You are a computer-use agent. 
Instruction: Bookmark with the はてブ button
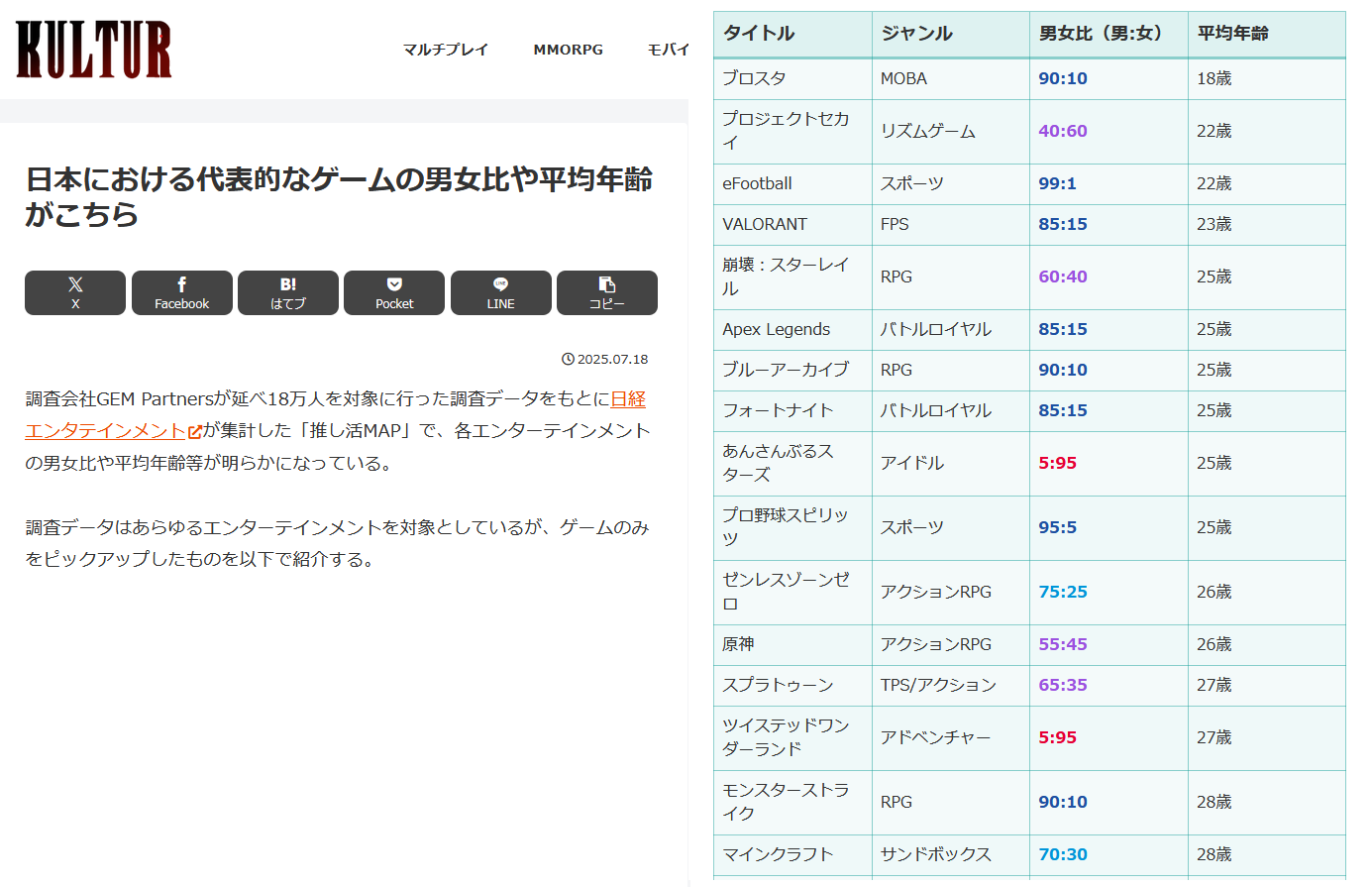point(288,292)
